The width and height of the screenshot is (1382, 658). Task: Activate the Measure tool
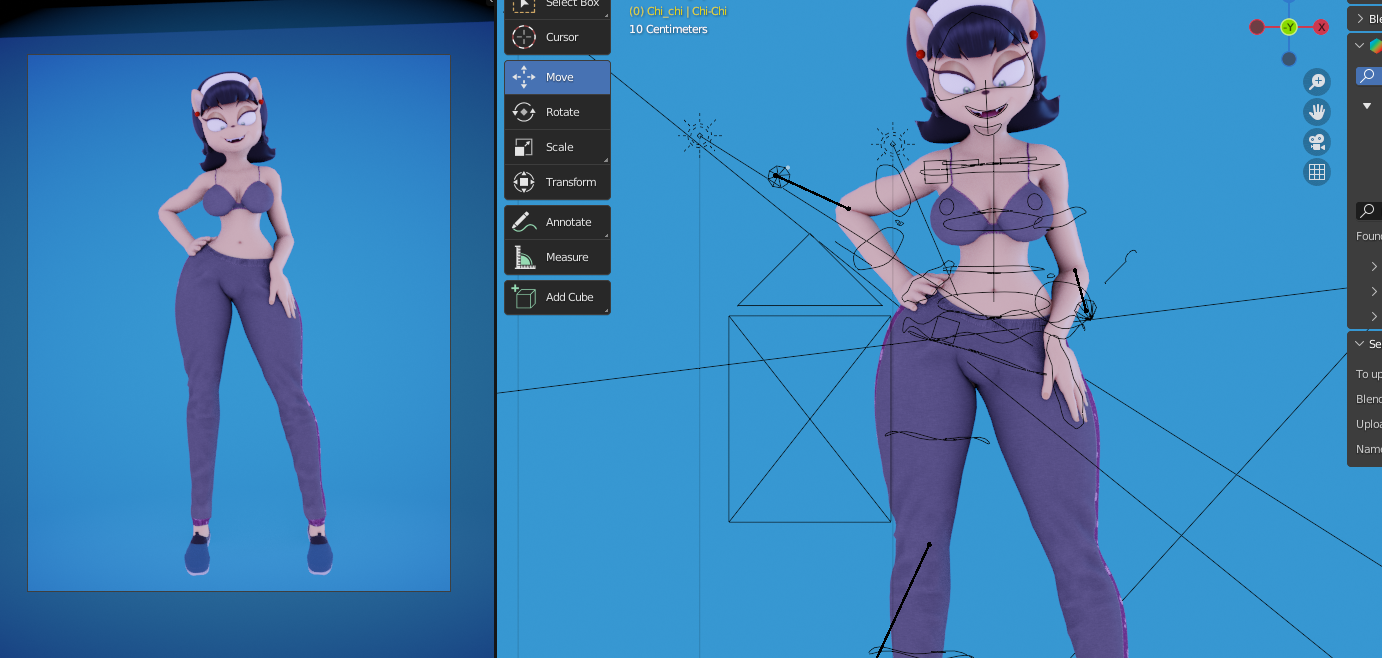[557, 257]
